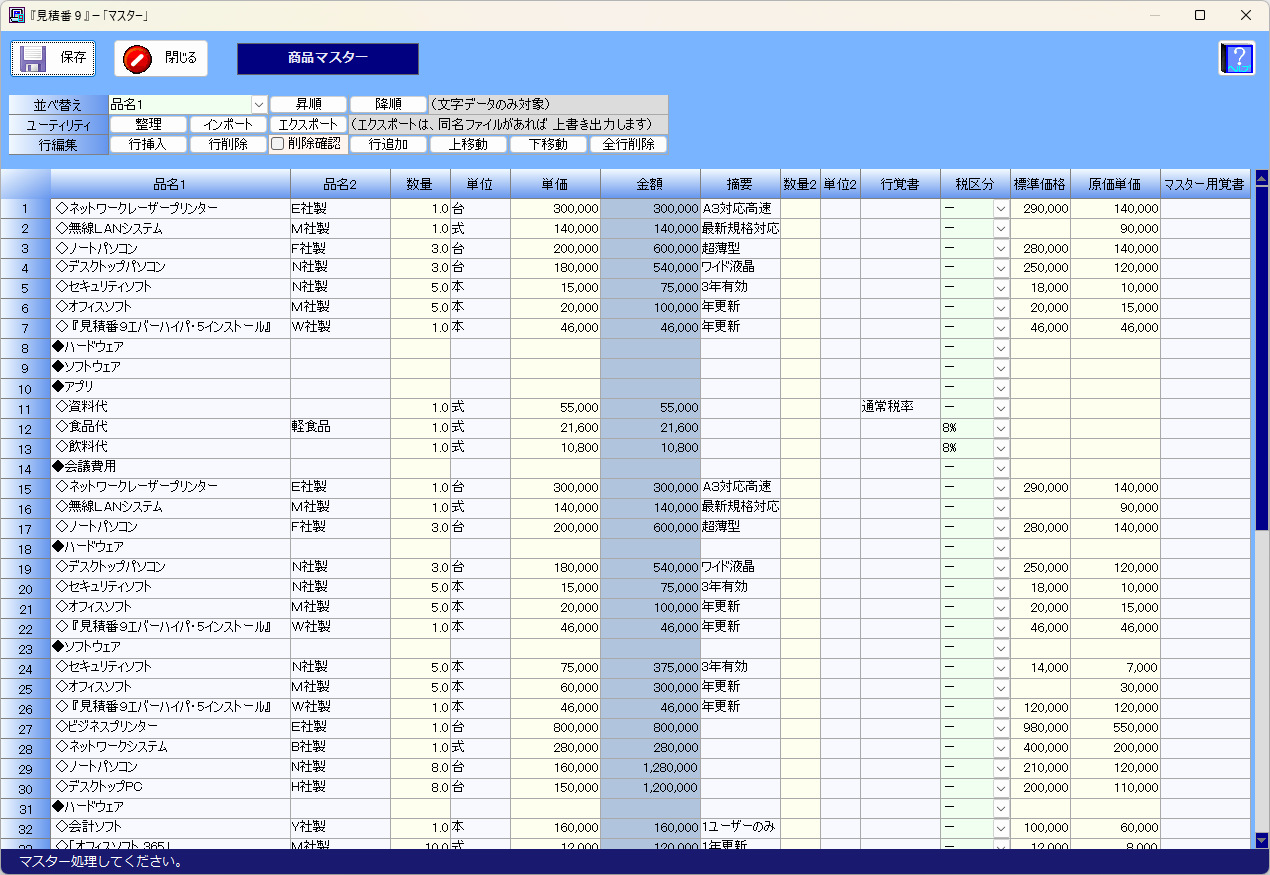
Task: Open 税区分 dropdown in row 14 会議費用
Action: pos(1001,468)
